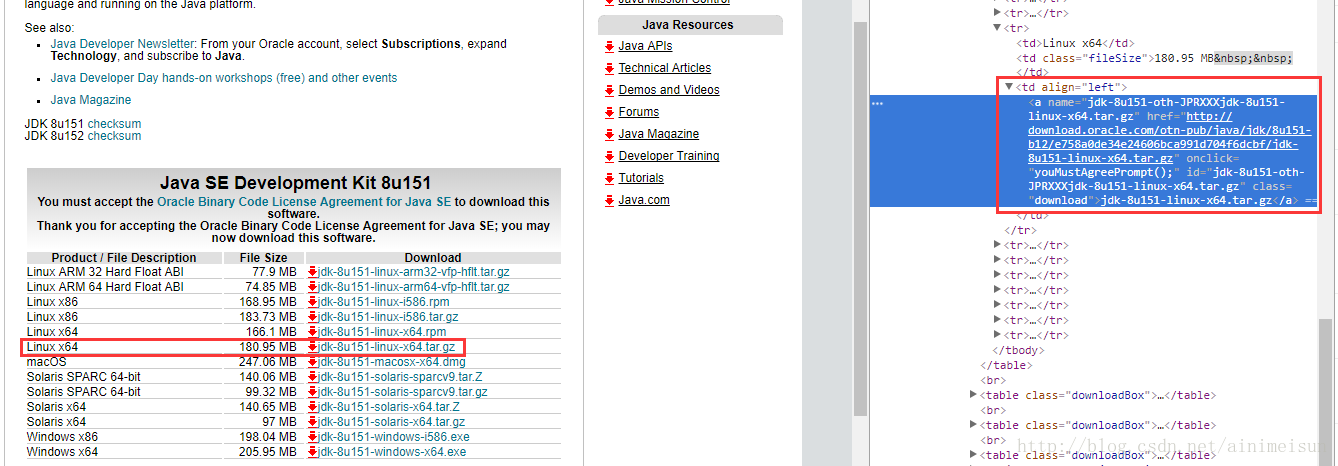Click the red arrow icon beside Demos and Videos
Viewport: 1338px width, 466px height.
(x=609, y=90)
